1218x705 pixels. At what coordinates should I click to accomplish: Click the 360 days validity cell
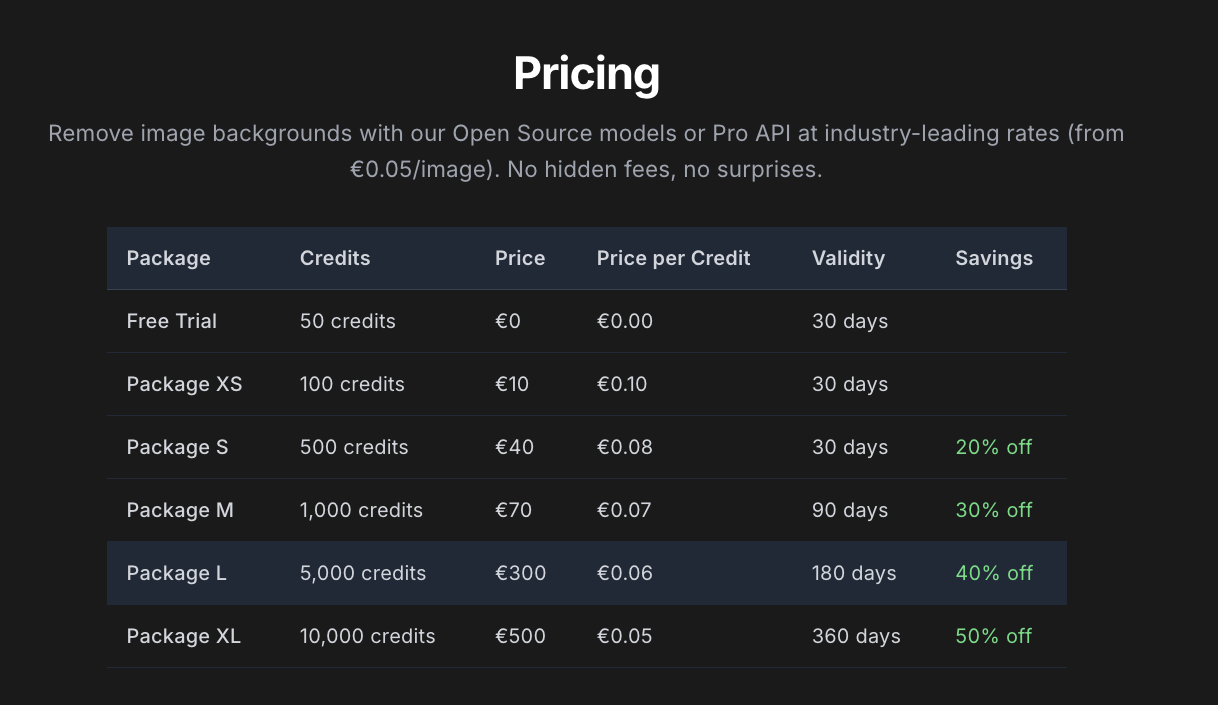856,636
